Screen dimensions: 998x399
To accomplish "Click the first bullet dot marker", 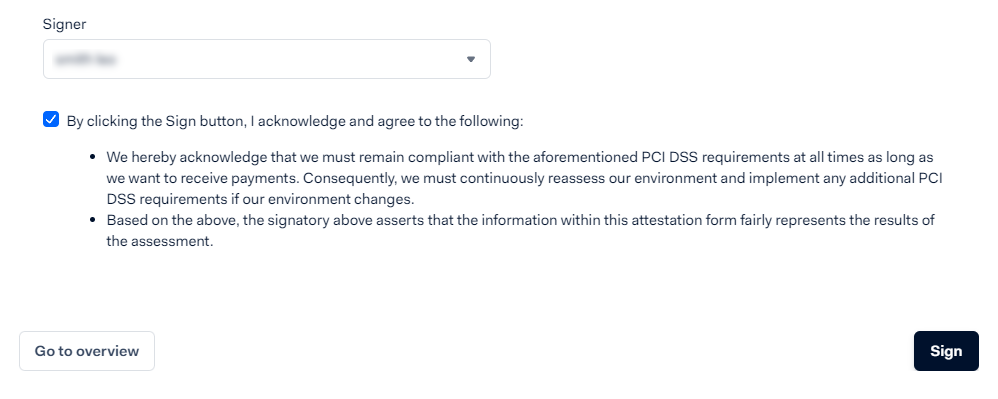I will pyautogui.click(x=93, y=157).
